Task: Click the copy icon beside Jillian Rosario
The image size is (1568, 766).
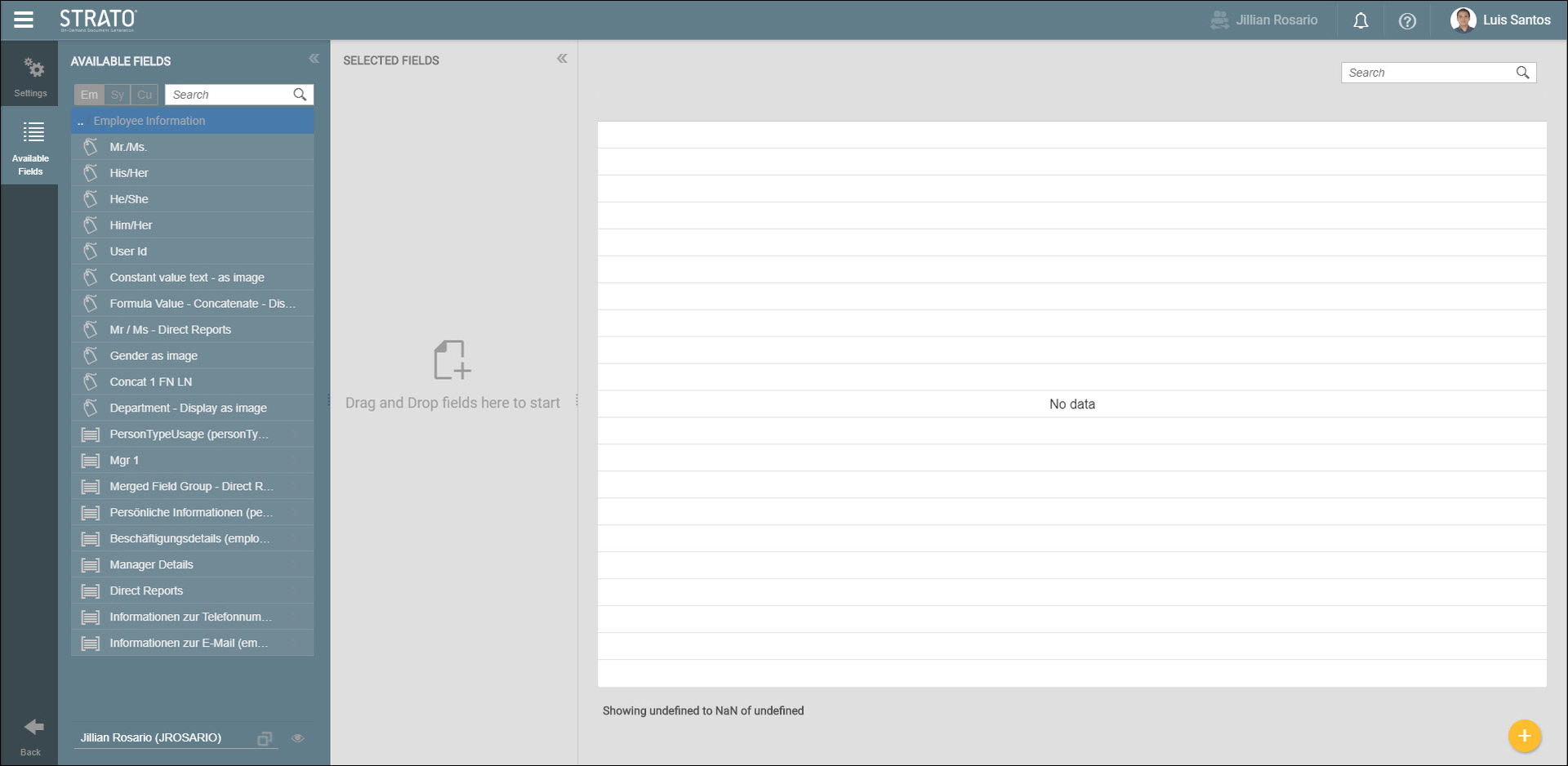Action: [x=265, y=738]
